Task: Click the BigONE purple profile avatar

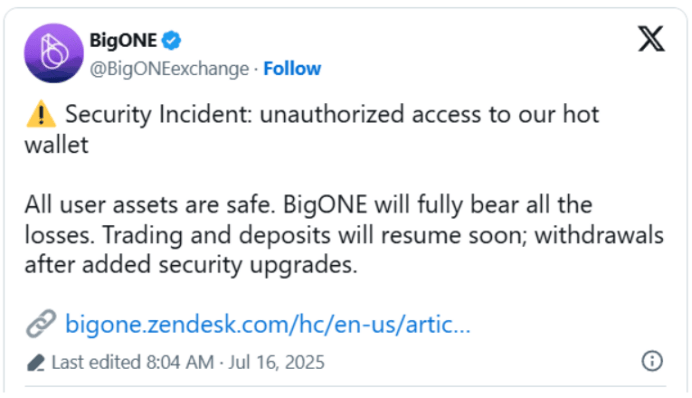Action: pyautogui.click(x=53, y=53)
